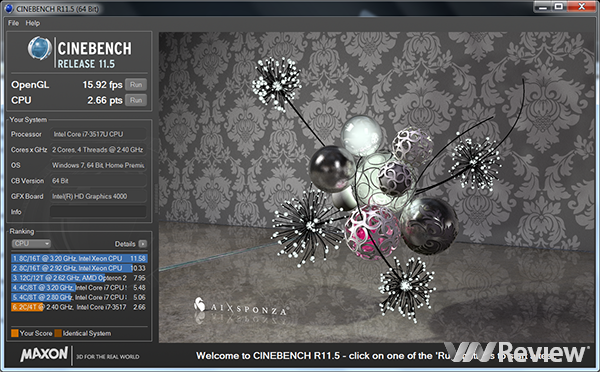
Task: Run the CPU benchmark
Action: tap(136, 100)
